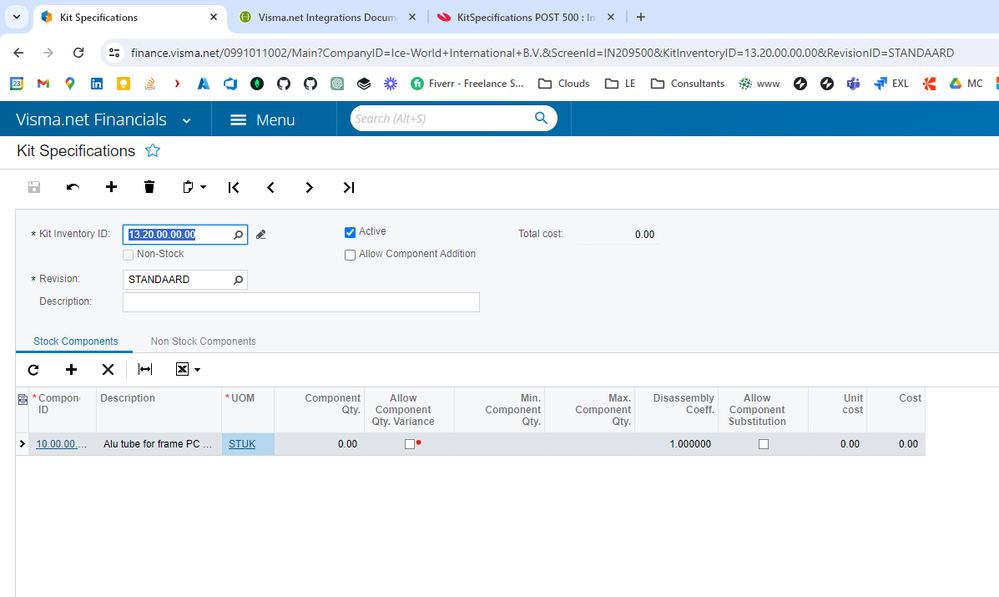Delete the selected component row
999x597 pixels.
pos(108,370)
